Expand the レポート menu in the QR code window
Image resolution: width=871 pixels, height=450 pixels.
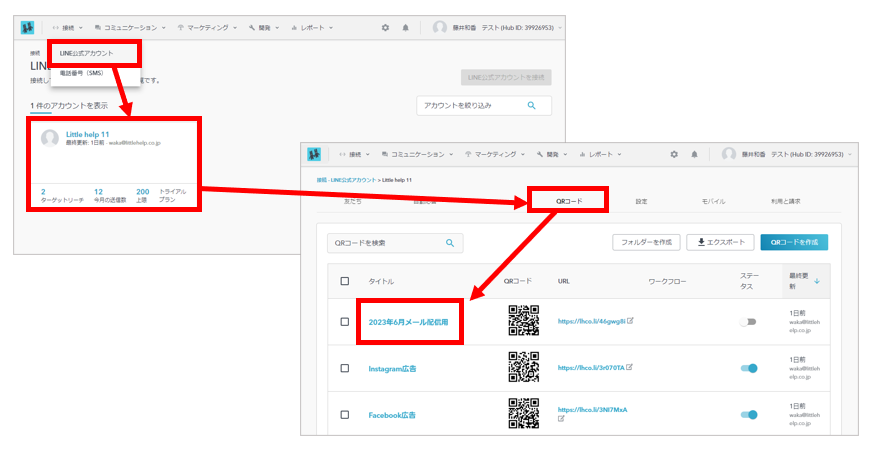tap(602, 155)
